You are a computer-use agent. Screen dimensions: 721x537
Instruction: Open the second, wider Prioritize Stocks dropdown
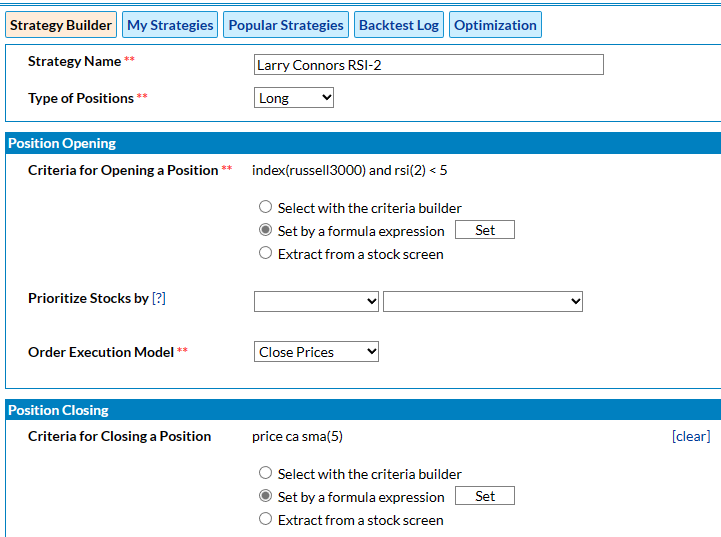[x=482, y=301]
